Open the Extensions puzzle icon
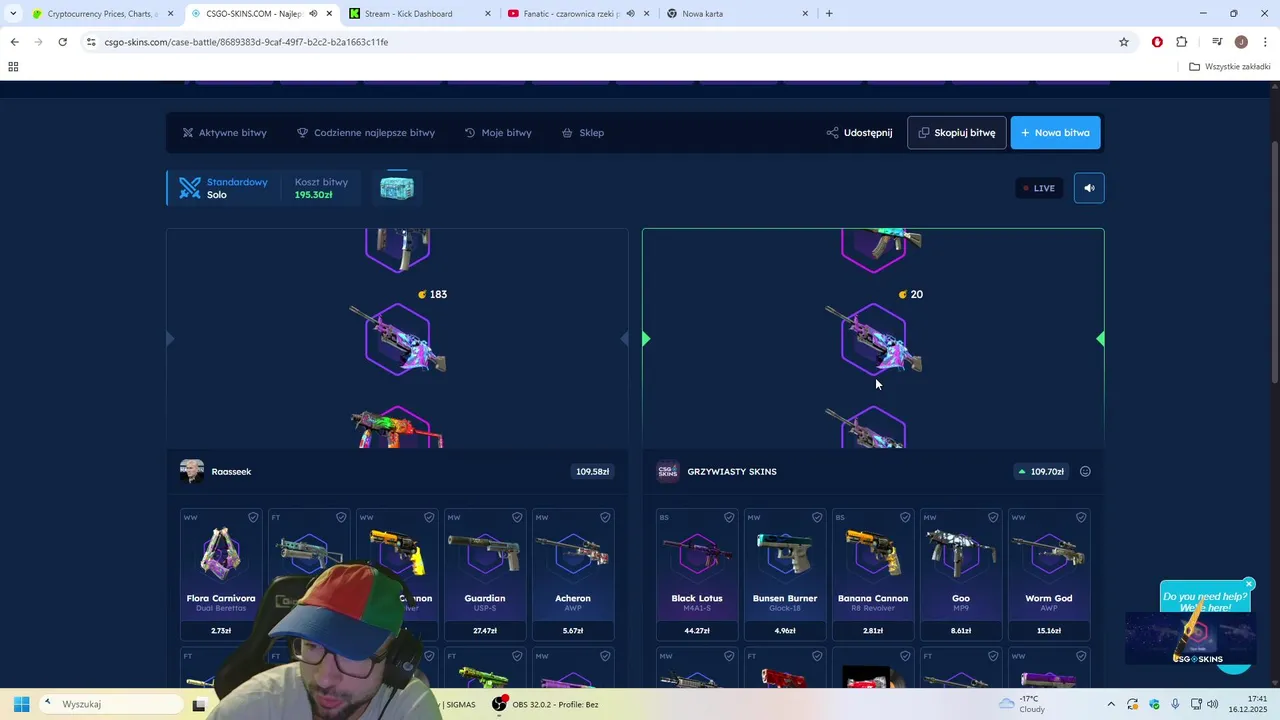 1182,42
